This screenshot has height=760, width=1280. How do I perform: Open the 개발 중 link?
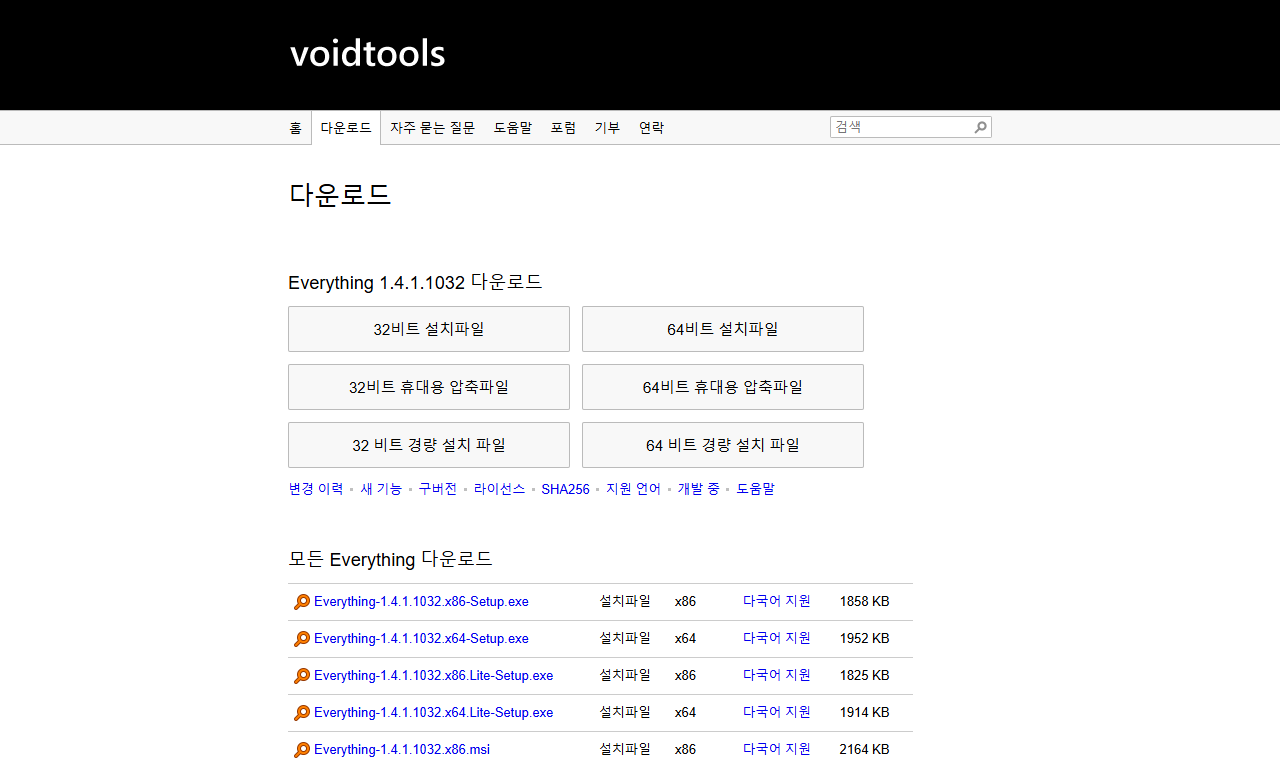699,489
